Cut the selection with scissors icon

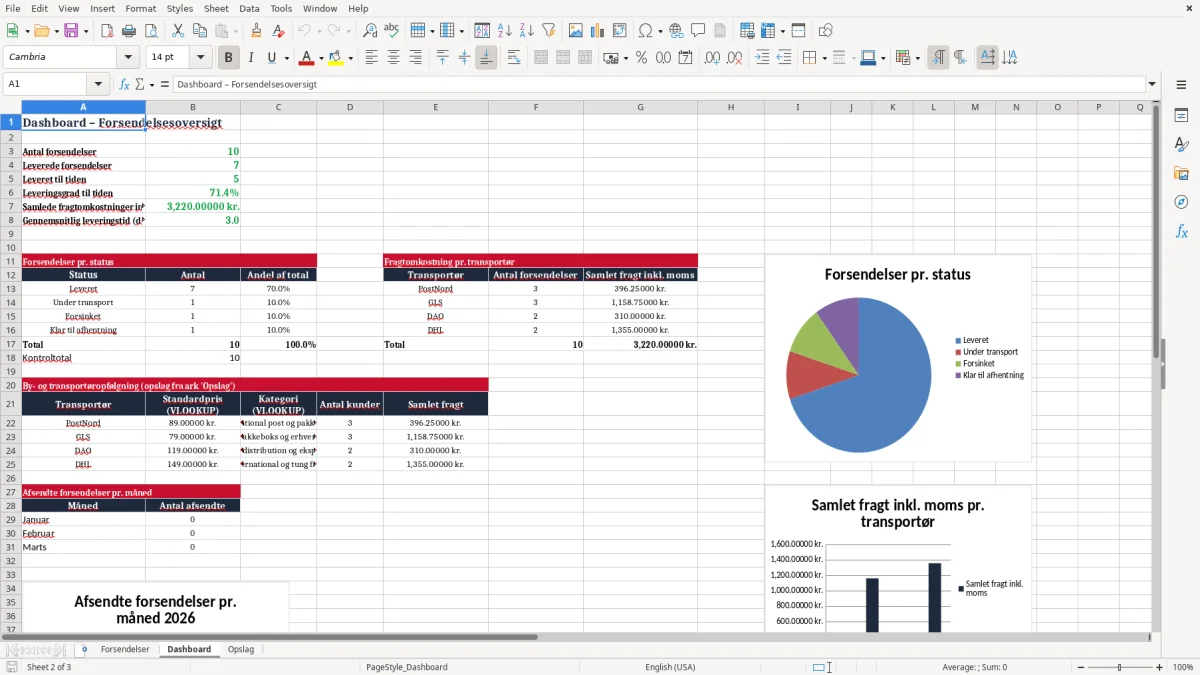pos(177,31)
